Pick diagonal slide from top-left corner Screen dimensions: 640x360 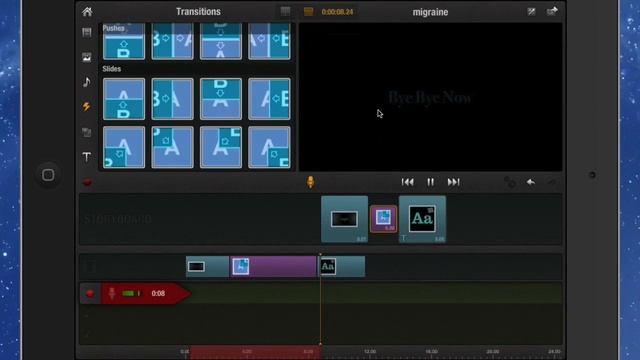[x=172, y=147]
